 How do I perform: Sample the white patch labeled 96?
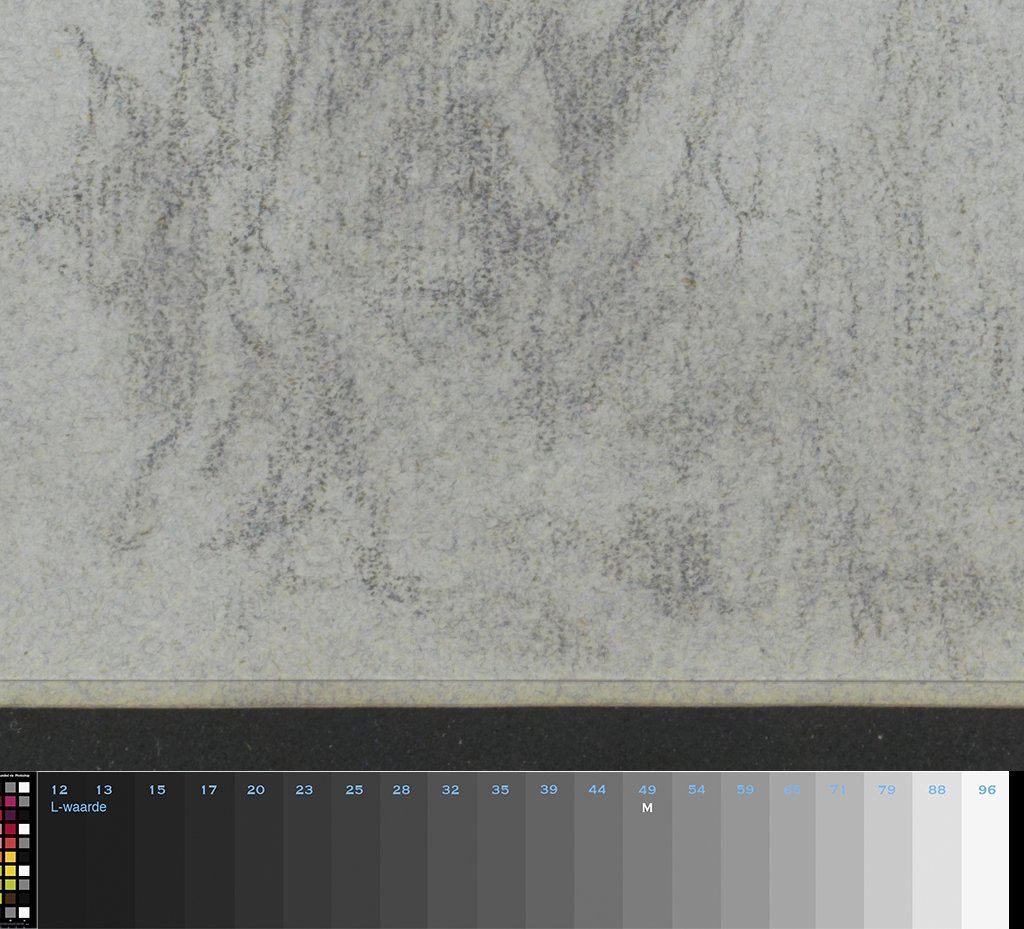tap(985, 860)
